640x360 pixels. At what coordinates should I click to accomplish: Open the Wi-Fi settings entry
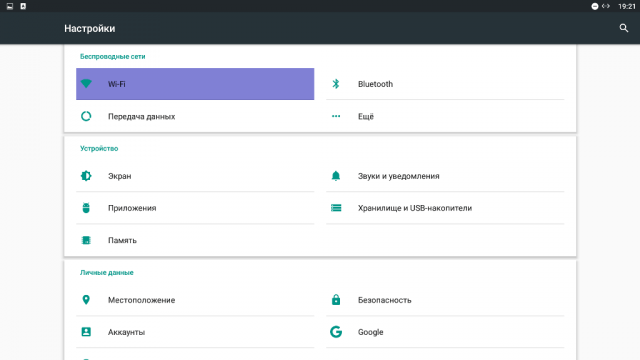tap(195, 84)
